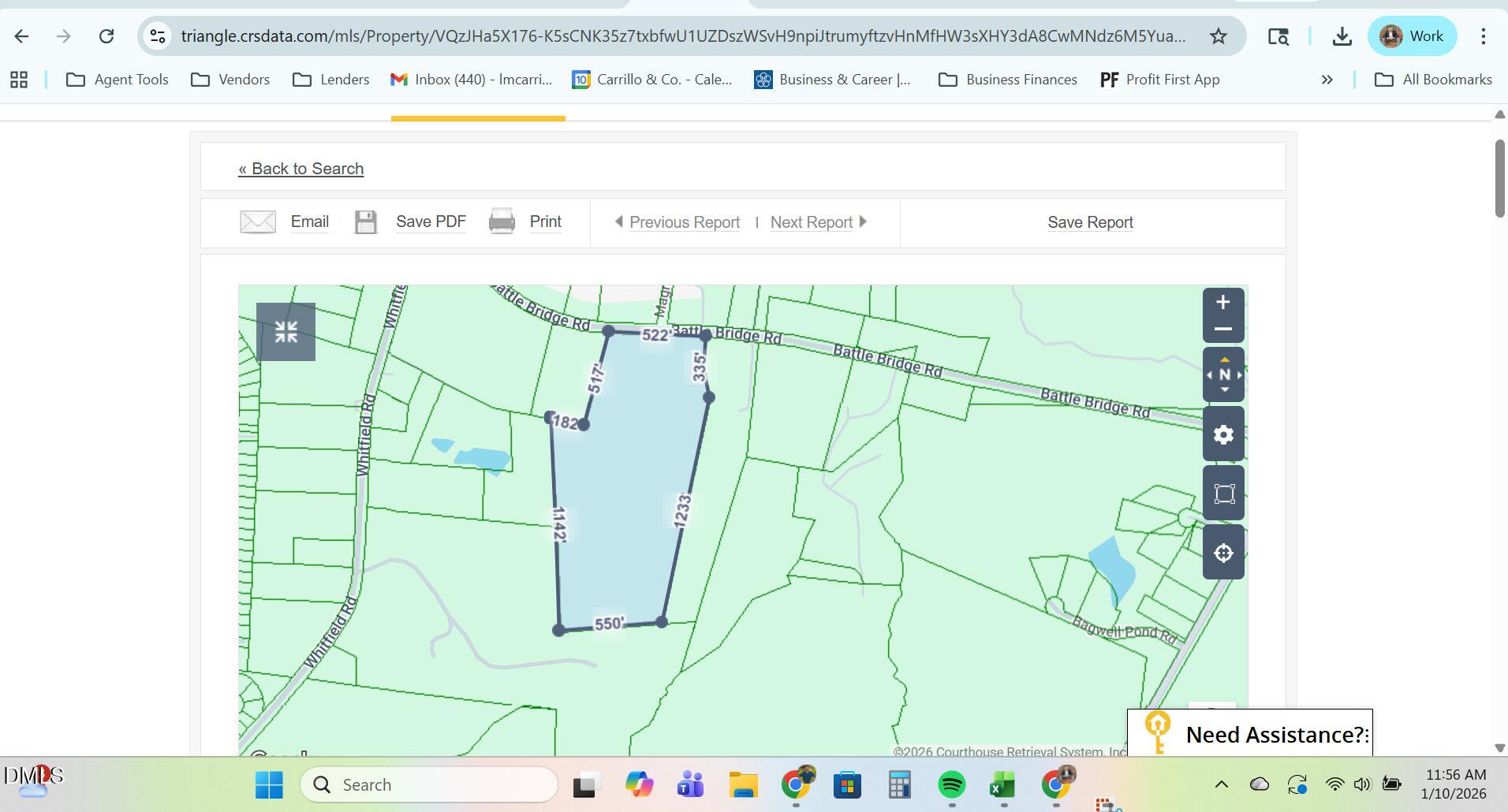Tilt the map using the compass down arrow
This screenshot has width=1508, height=812.
[1223, 389]
